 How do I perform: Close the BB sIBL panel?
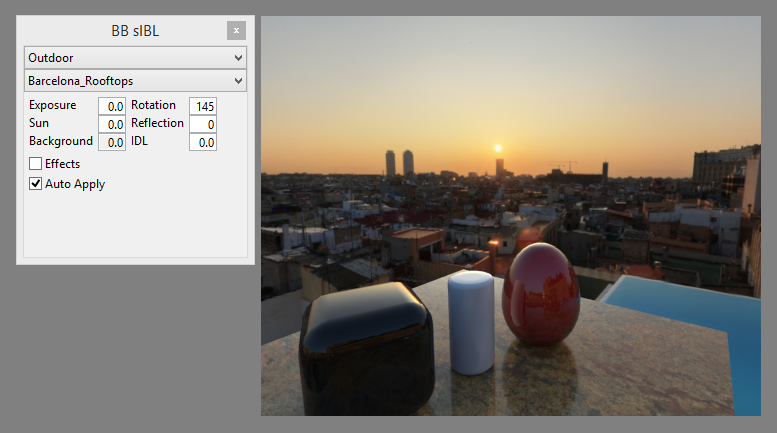pos(235,31)
